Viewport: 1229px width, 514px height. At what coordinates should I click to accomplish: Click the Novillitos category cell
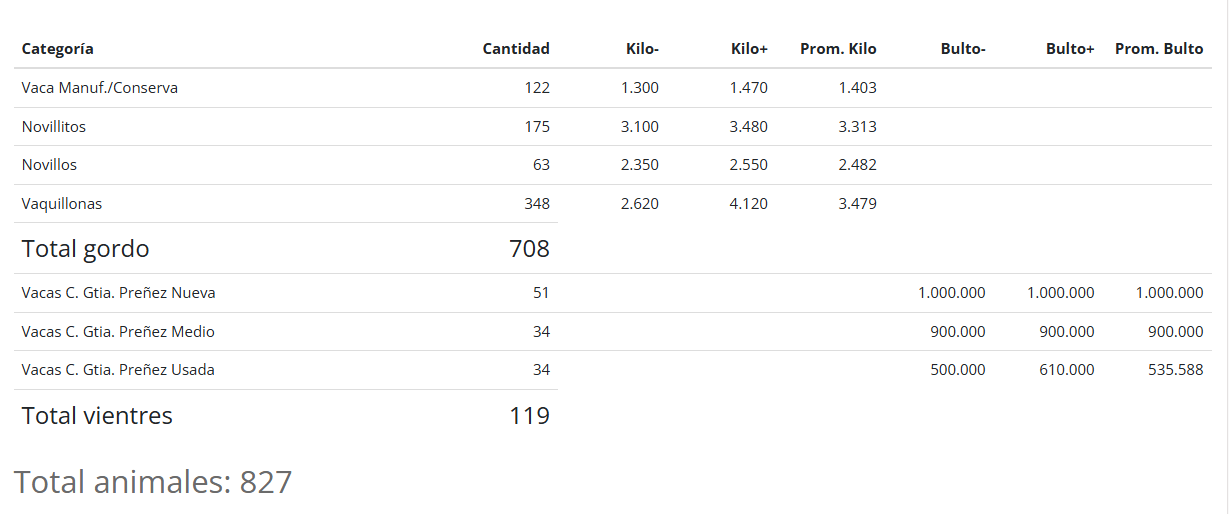[54, 127]
